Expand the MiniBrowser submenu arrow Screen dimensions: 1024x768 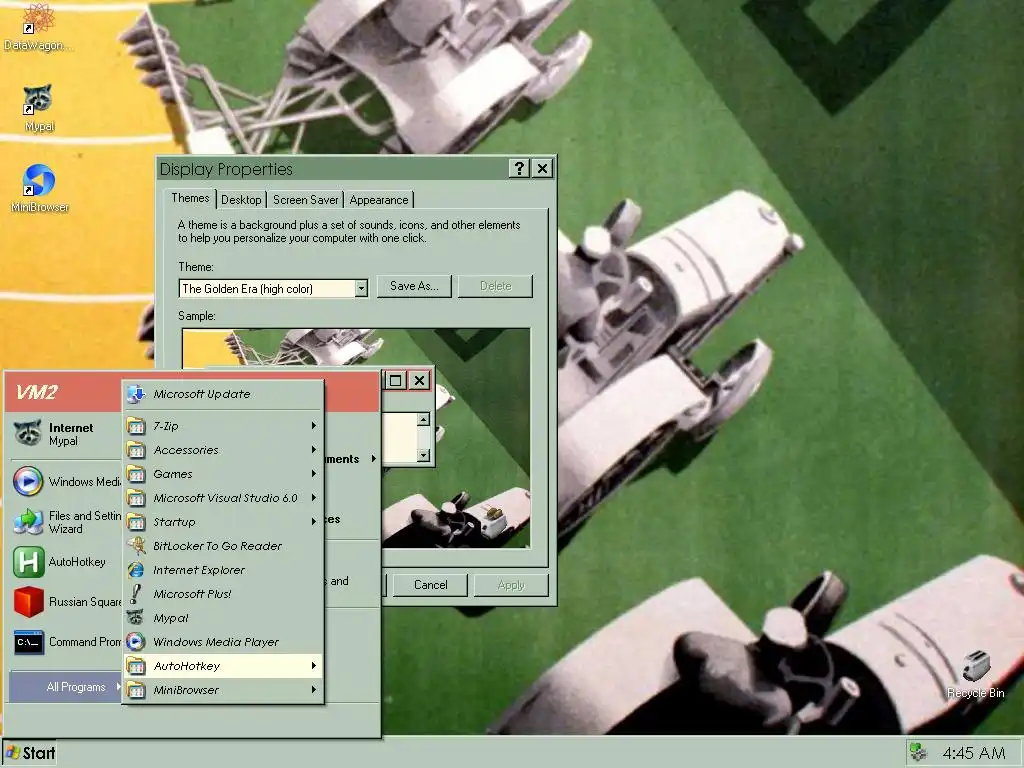point(313,690)
